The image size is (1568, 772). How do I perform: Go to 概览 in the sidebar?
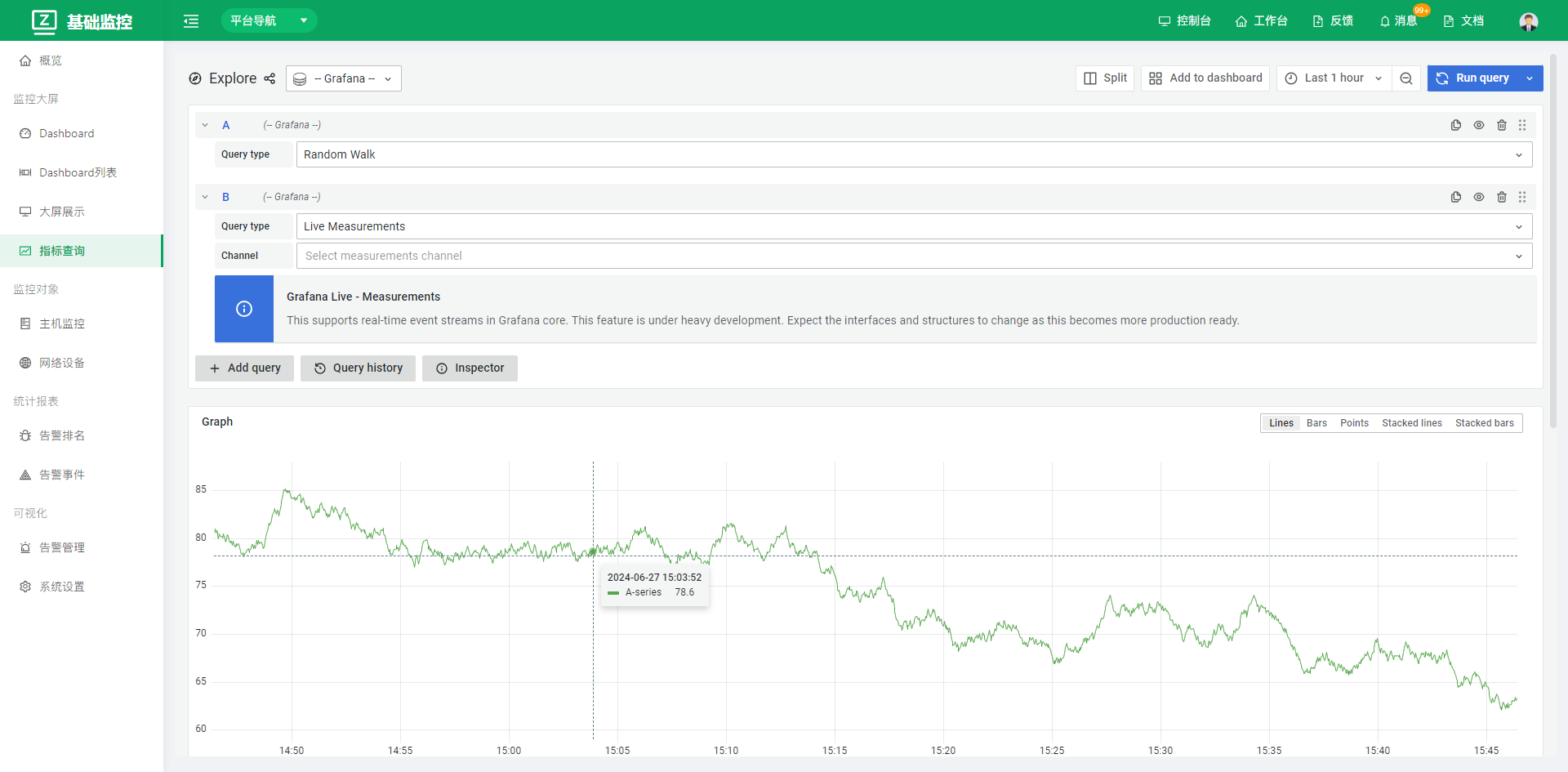pyautogui.click(x=82, y=60)
